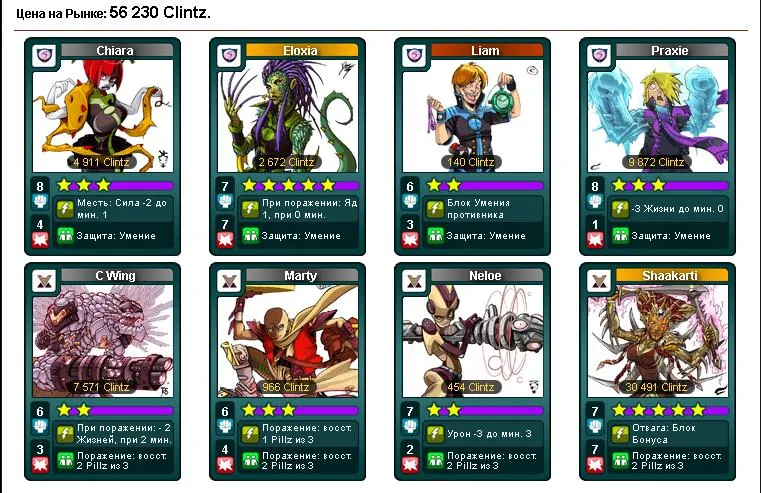Open Neloe's card artwork
The image size is (761, 493).
(473, 341)
